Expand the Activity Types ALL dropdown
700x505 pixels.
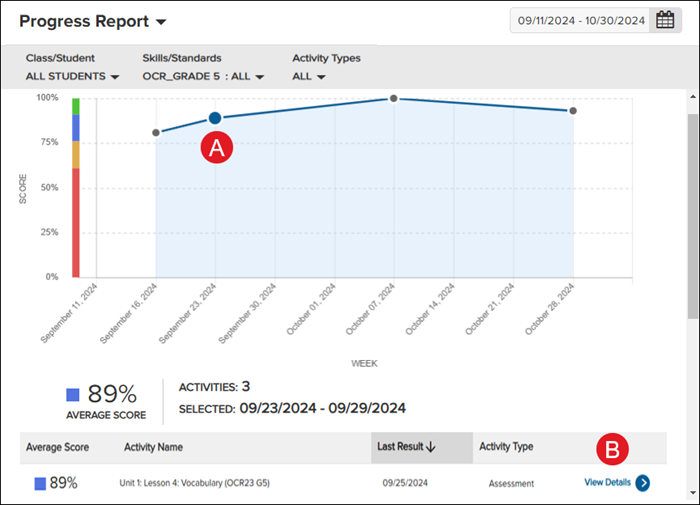coord(309,76)
